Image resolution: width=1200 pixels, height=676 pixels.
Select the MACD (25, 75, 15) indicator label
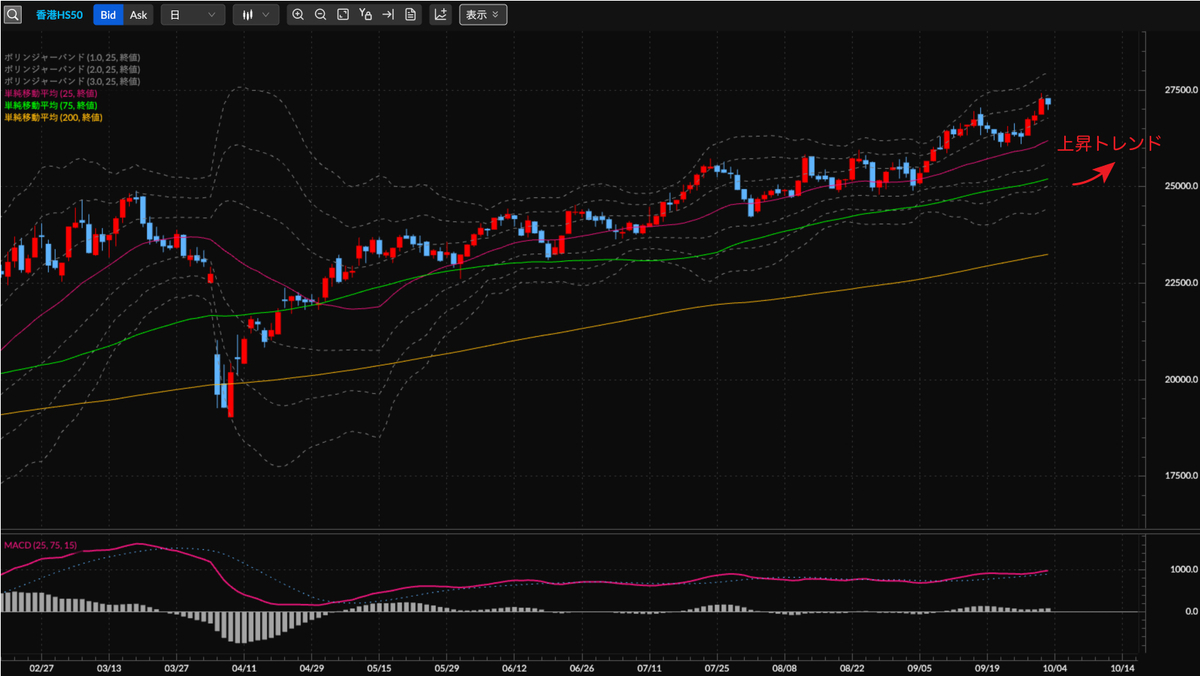40,545
